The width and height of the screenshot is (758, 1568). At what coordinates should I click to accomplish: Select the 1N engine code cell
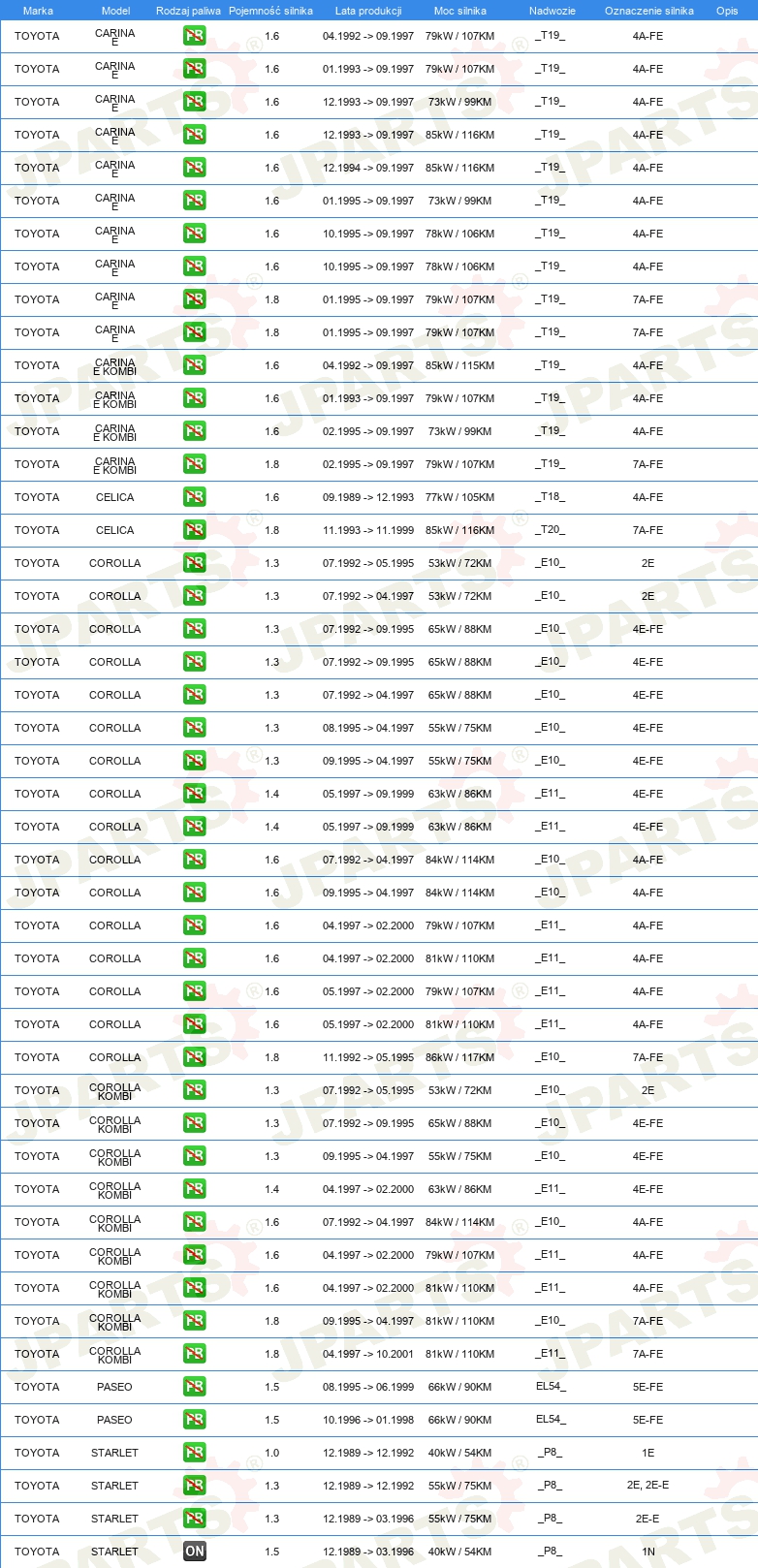[x=648, y=1551]
